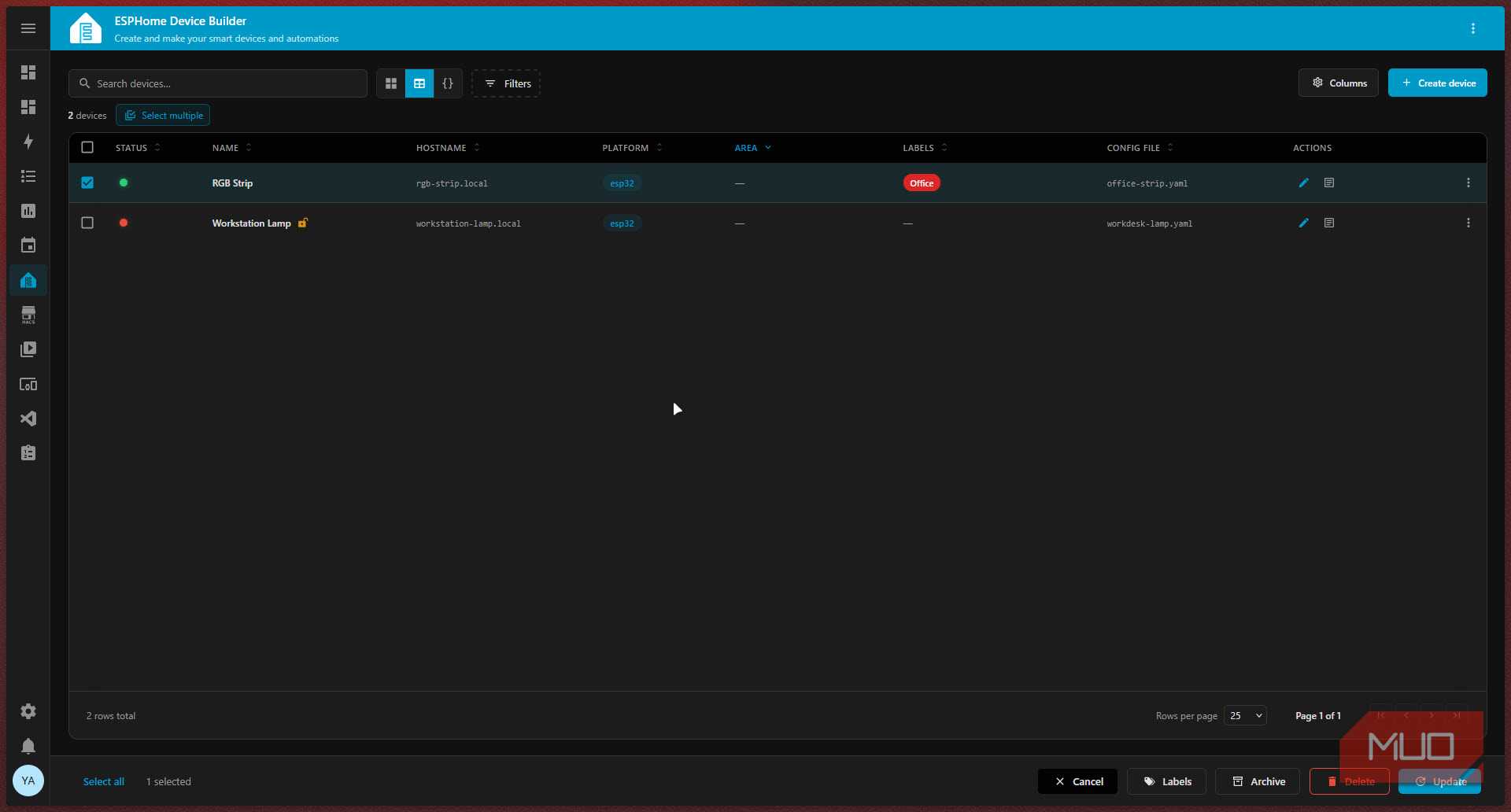
Task: Select the ESPHome sidebar icon
Action: pyautogui.click(x=28, y=280)
